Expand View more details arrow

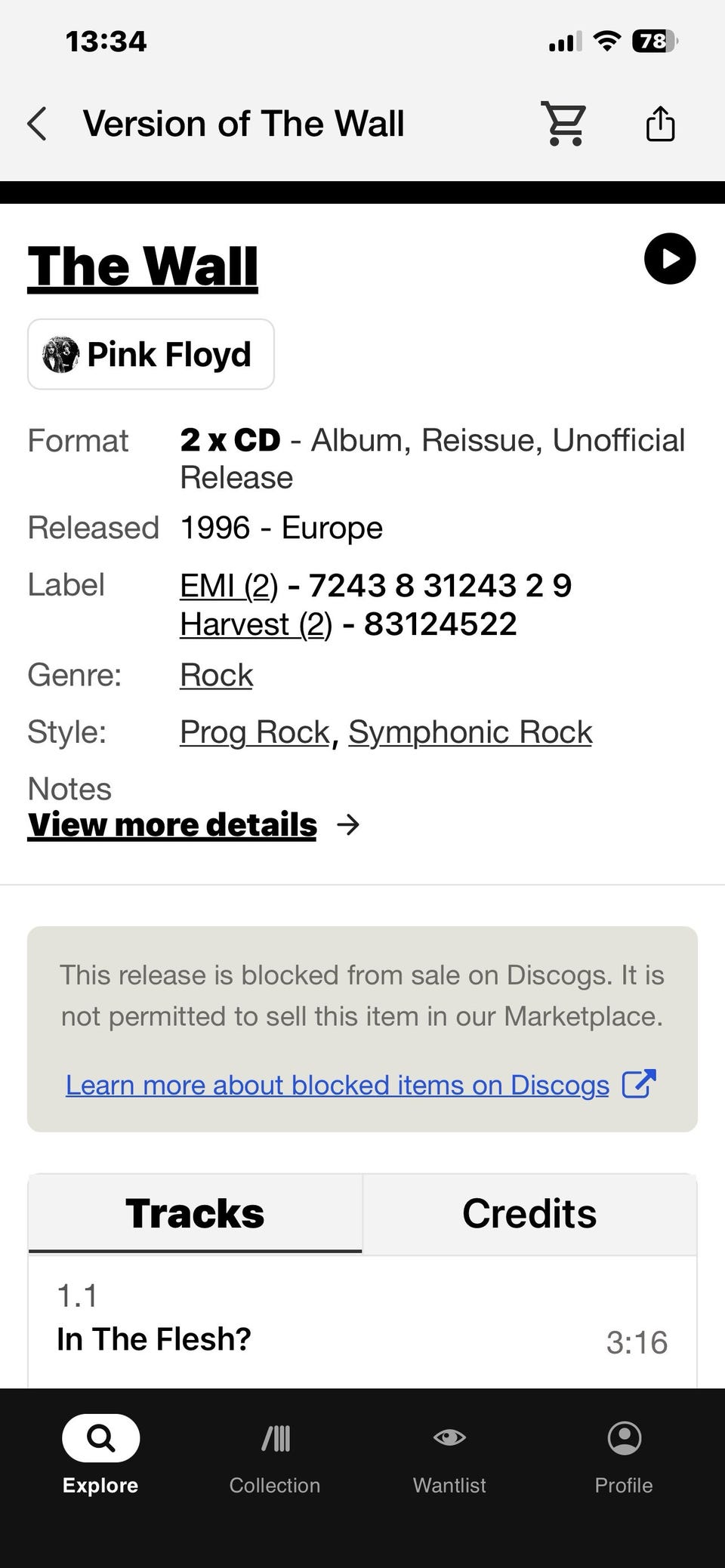click(347, 825)
